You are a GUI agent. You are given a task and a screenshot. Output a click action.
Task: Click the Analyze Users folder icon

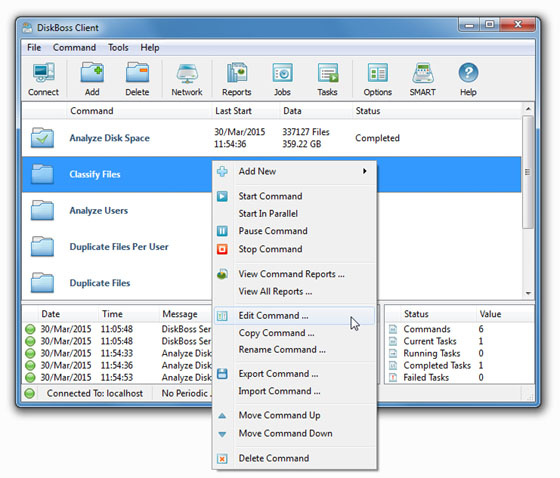[x=42, y=210]
